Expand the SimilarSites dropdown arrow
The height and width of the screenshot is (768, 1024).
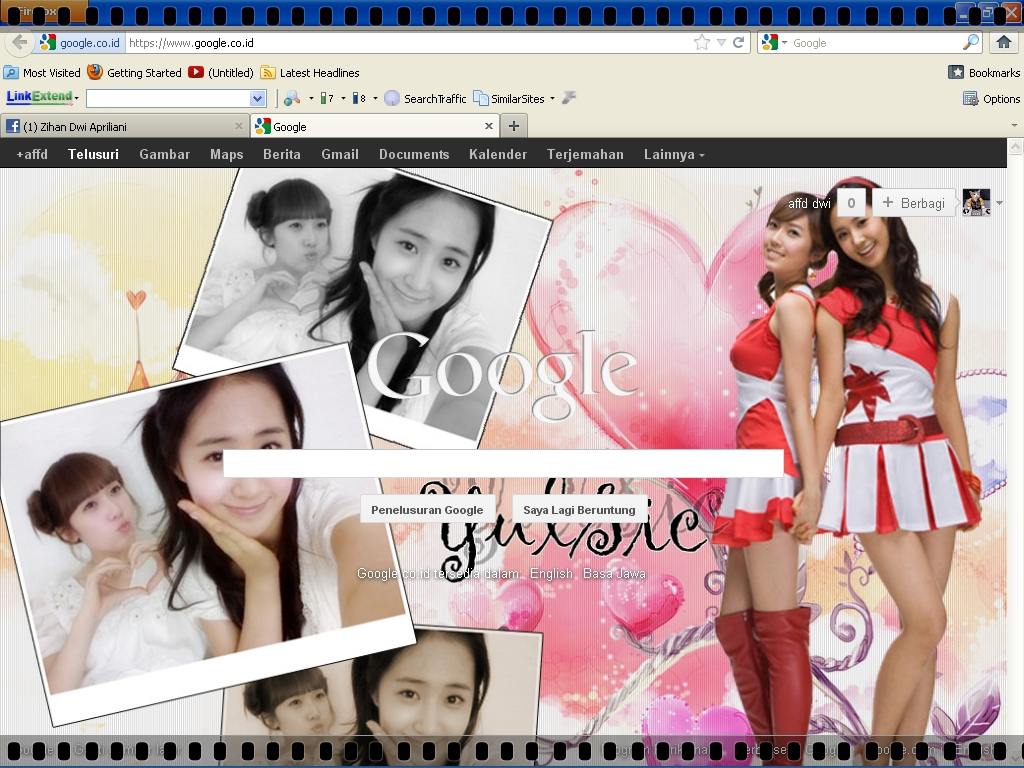[x=552, y=99]
